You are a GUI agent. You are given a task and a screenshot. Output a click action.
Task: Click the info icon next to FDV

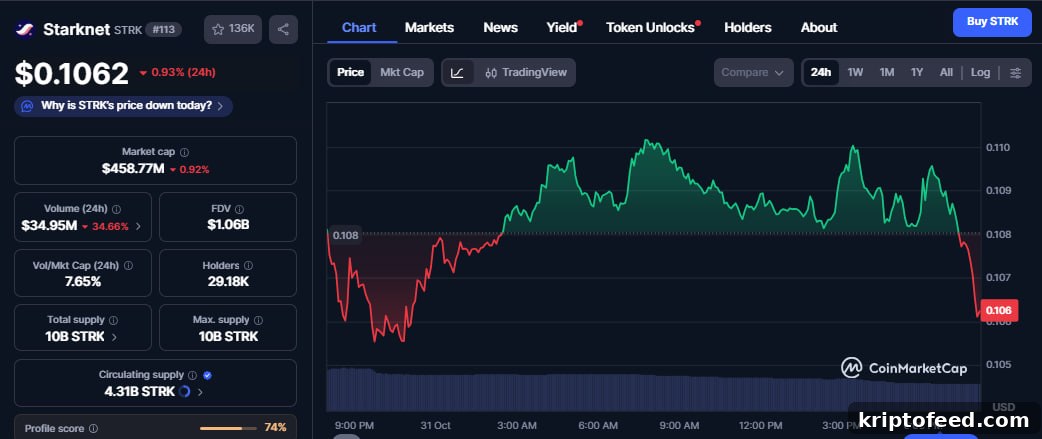239,209
